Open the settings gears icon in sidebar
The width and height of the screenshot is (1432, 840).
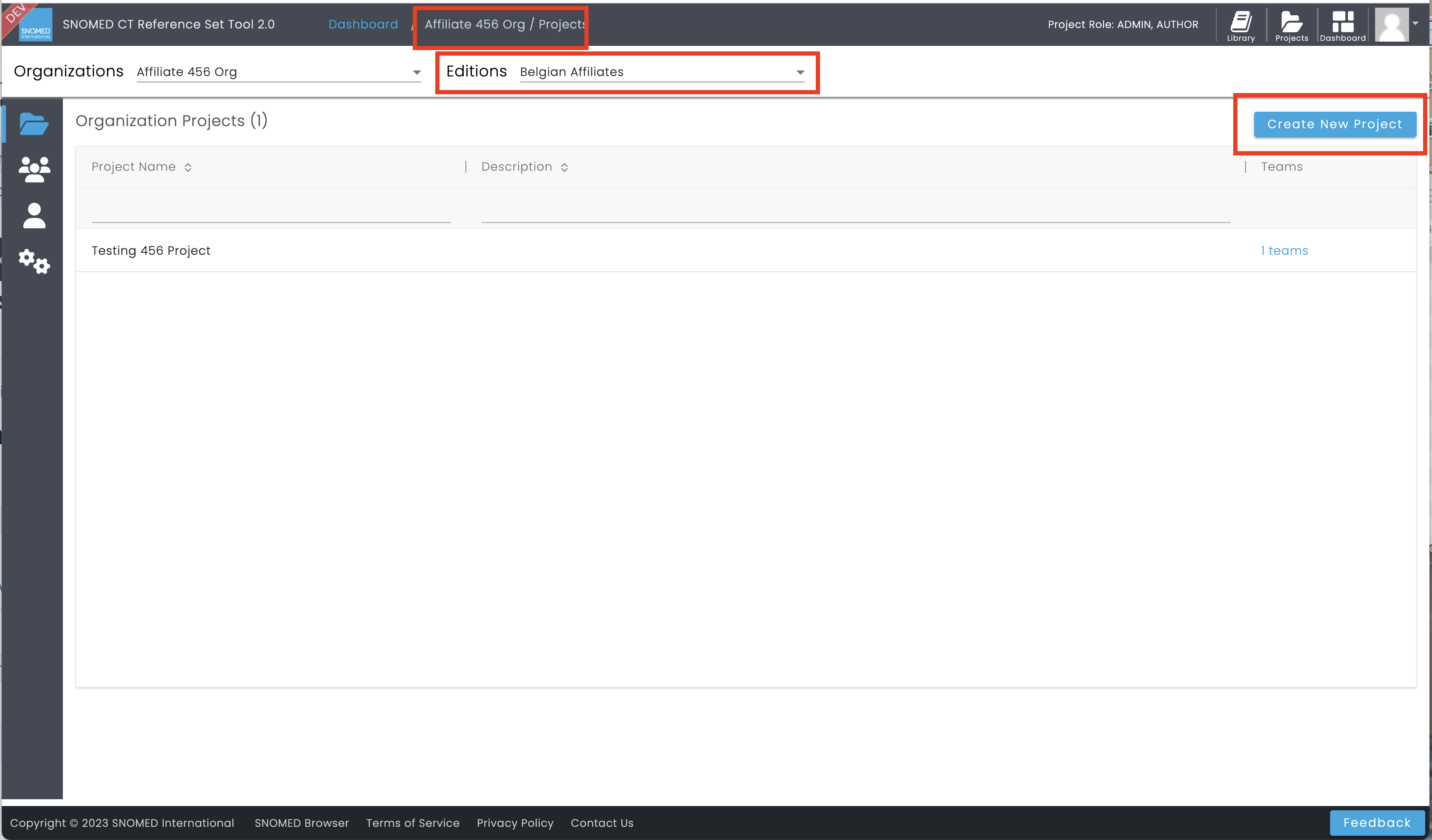click(x=34, y=262)
